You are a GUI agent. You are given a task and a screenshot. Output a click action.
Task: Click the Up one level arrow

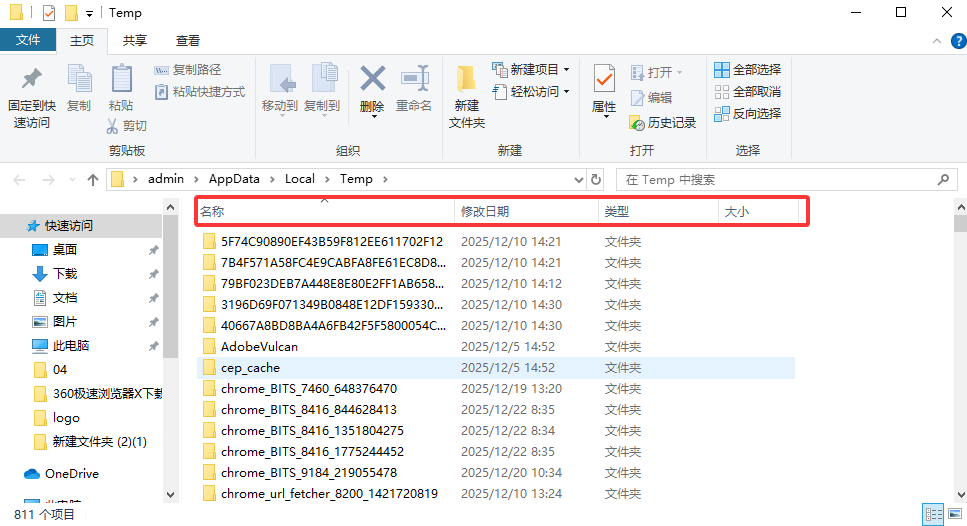[x=93, y=179]
